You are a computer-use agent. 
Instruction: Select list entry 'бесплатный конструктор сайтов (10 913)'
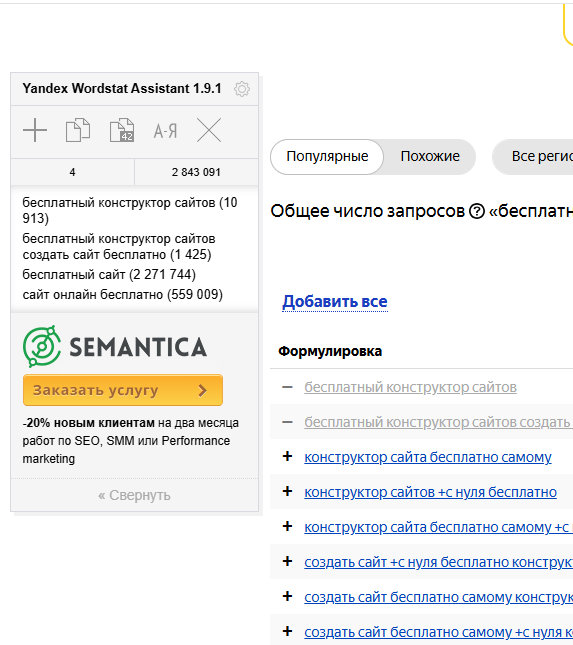point(130,210)
